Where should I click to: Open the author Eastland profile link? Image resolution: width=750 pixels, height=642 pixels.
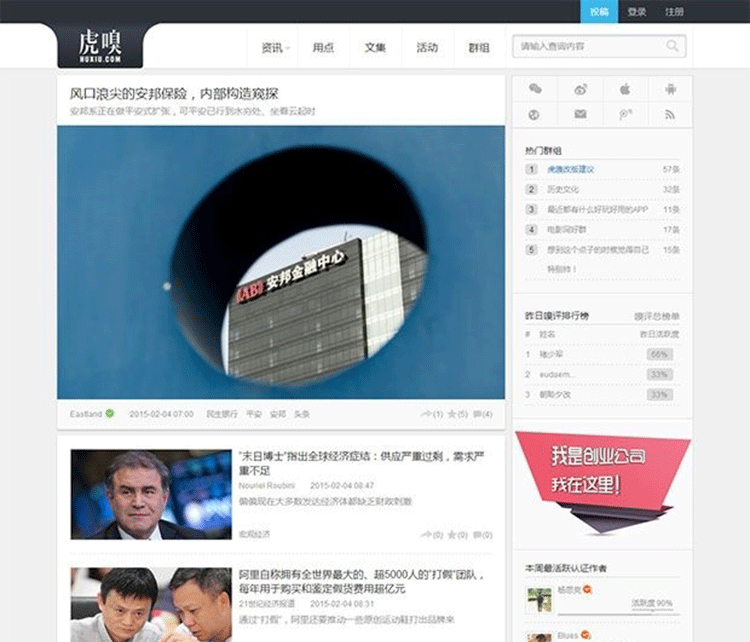click(x=86, y=414)
